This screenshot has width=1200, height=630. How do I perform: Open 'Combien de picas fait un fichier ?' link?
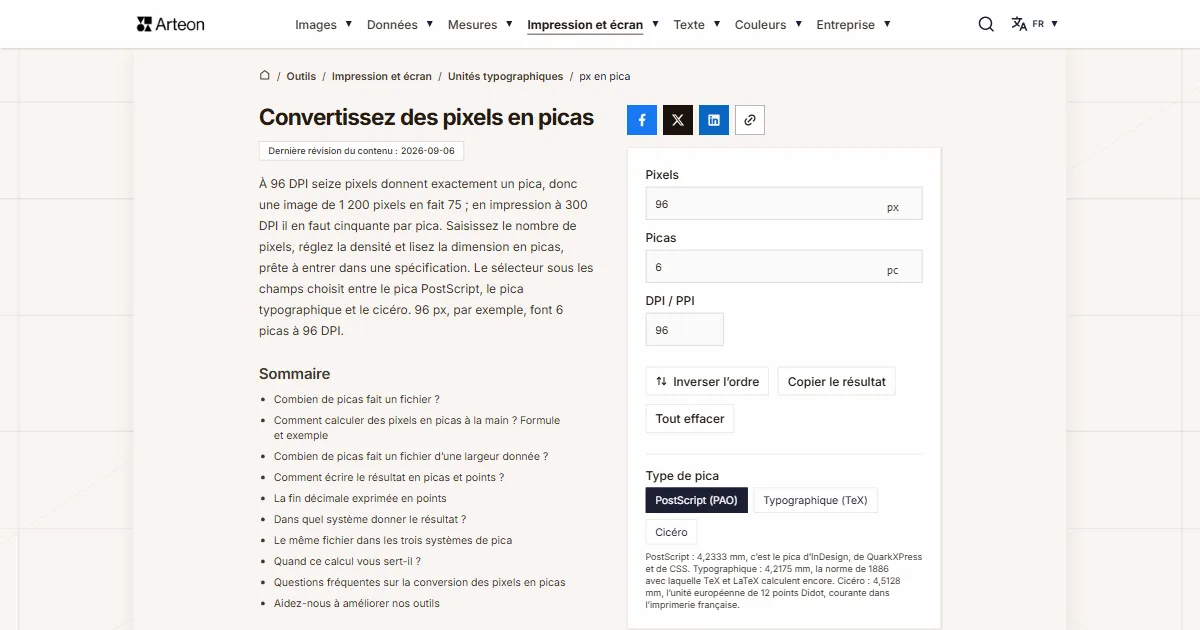[x=357, y=399]
